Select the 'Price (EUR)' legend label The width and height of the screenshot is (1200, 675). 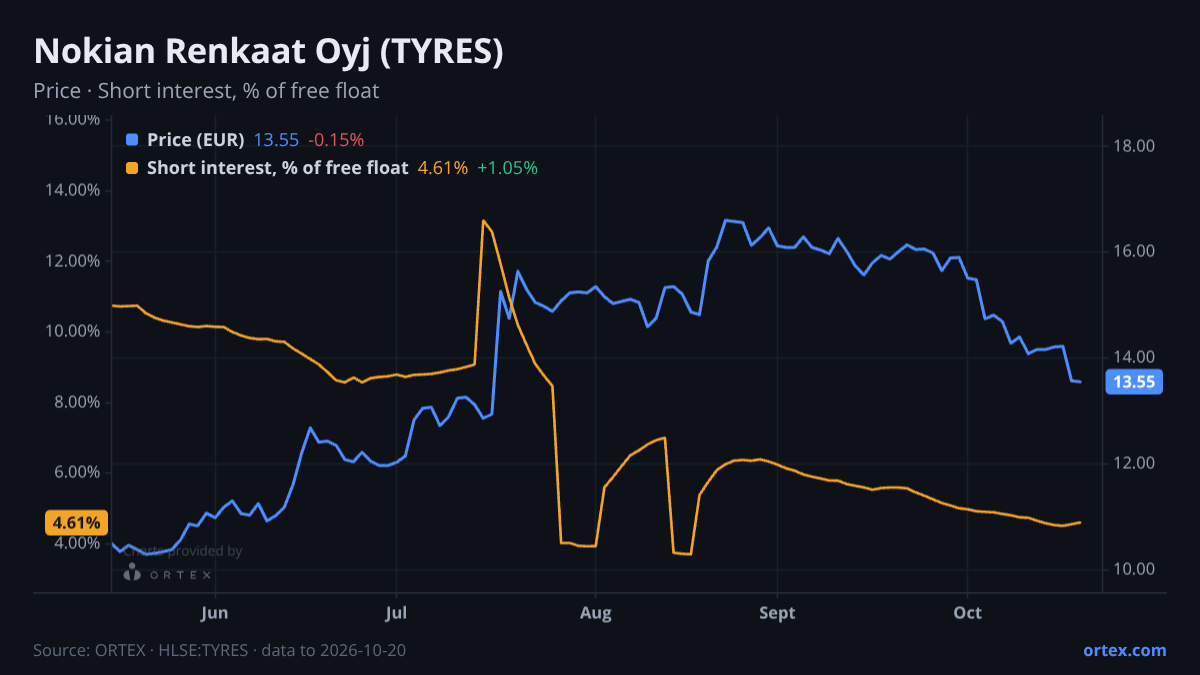(x=196, y=140)
